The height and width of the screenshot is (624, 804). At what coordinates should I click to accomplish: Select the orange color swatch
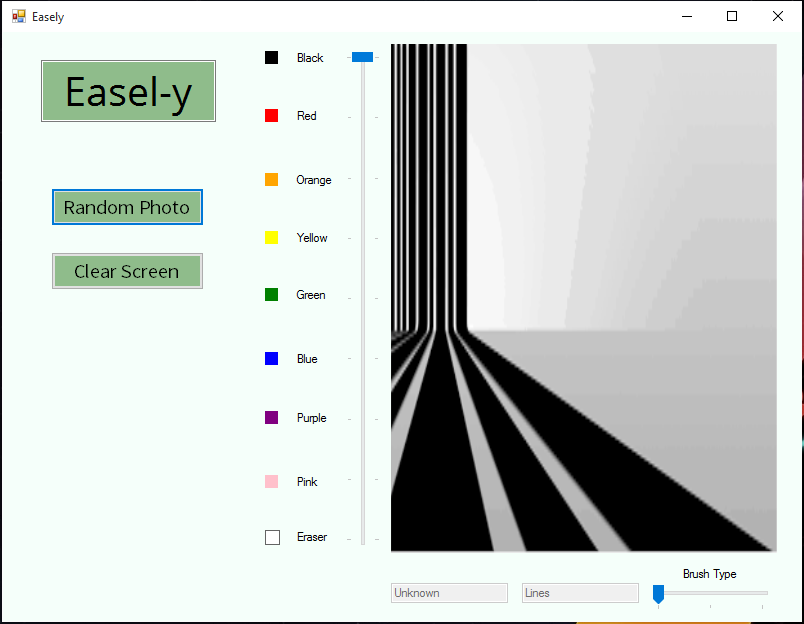[x=271, y=179]
